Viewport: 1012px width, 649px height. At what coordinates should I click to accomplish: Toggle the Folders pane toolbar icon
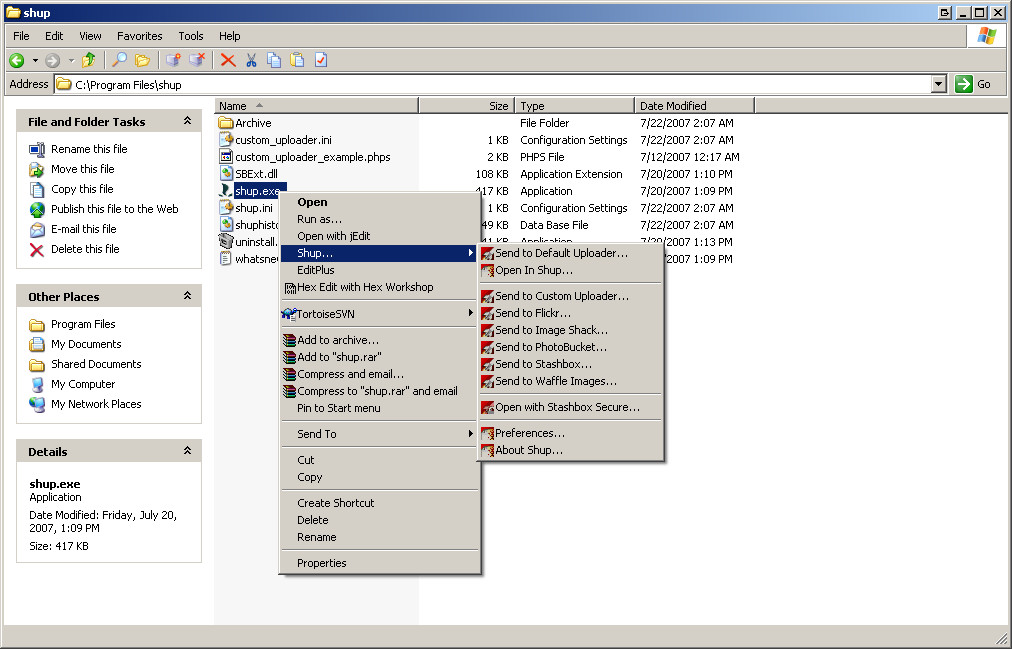(142, 60)
